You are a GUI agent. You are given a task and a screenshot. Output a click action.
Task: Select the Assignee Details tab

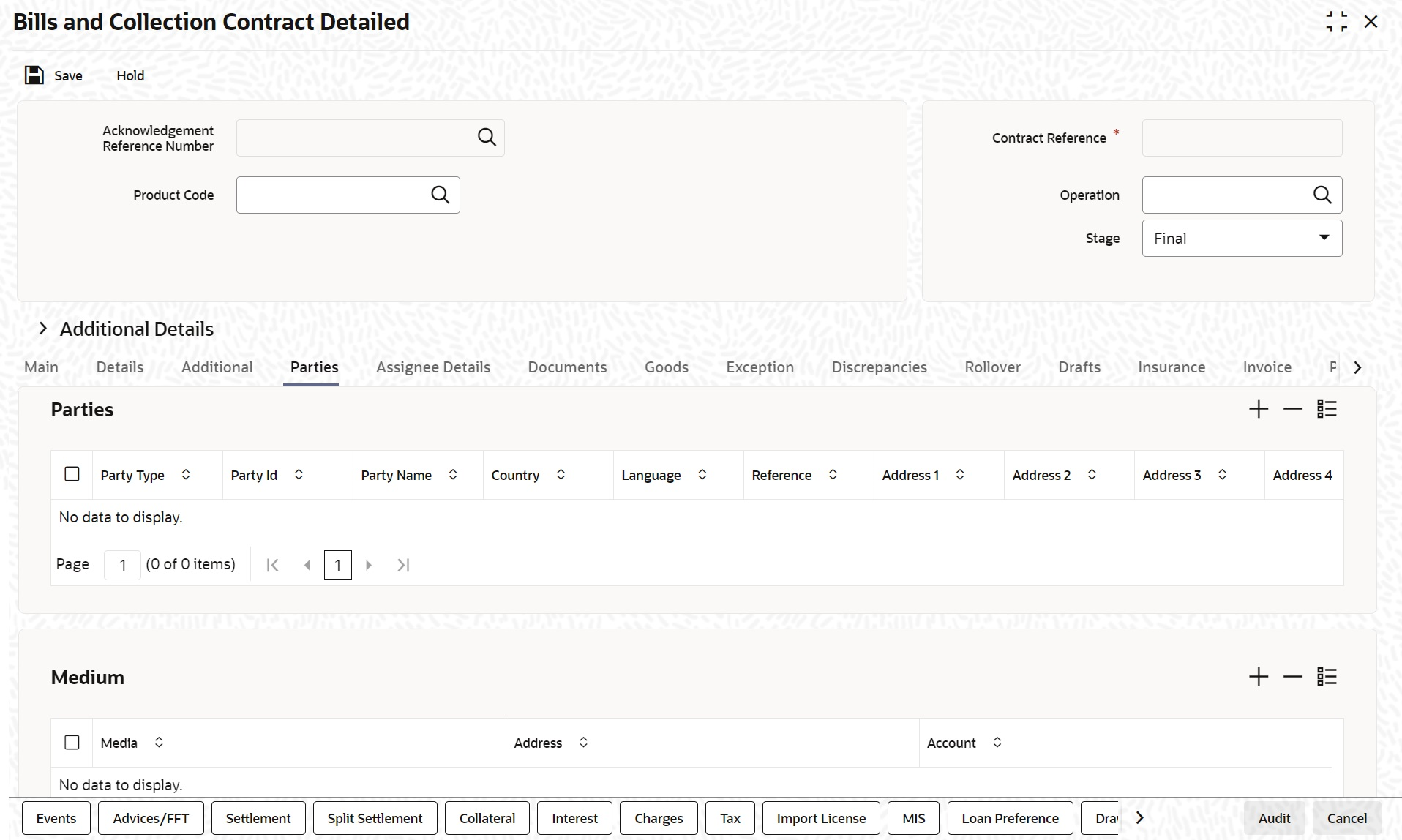click(433, 367)
